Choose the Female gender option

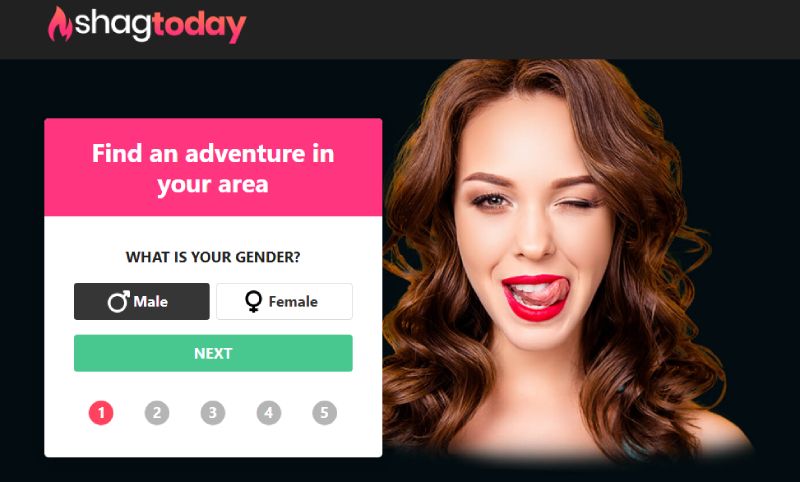tap(284, 301)
